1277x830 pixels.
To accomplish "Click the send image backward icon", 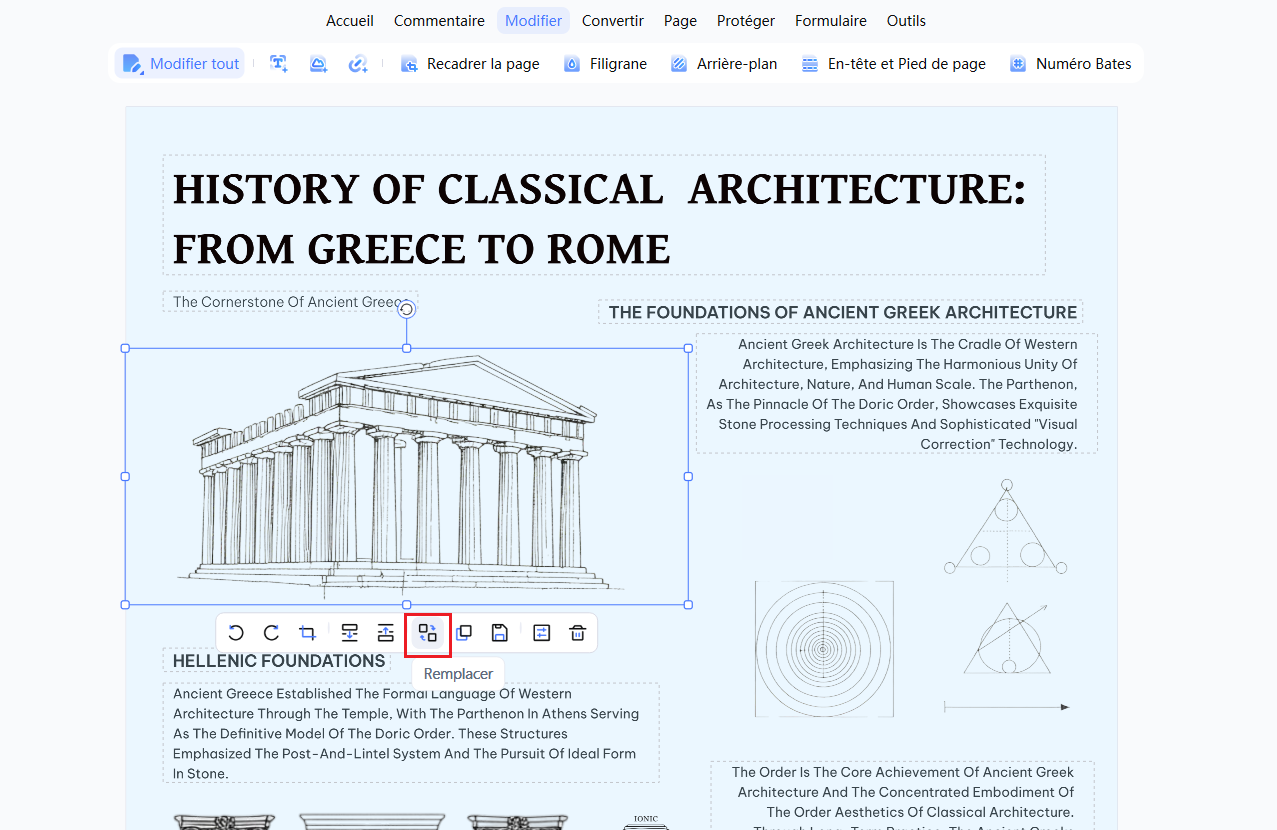I will pyautogui.click(x=350, y=633).
